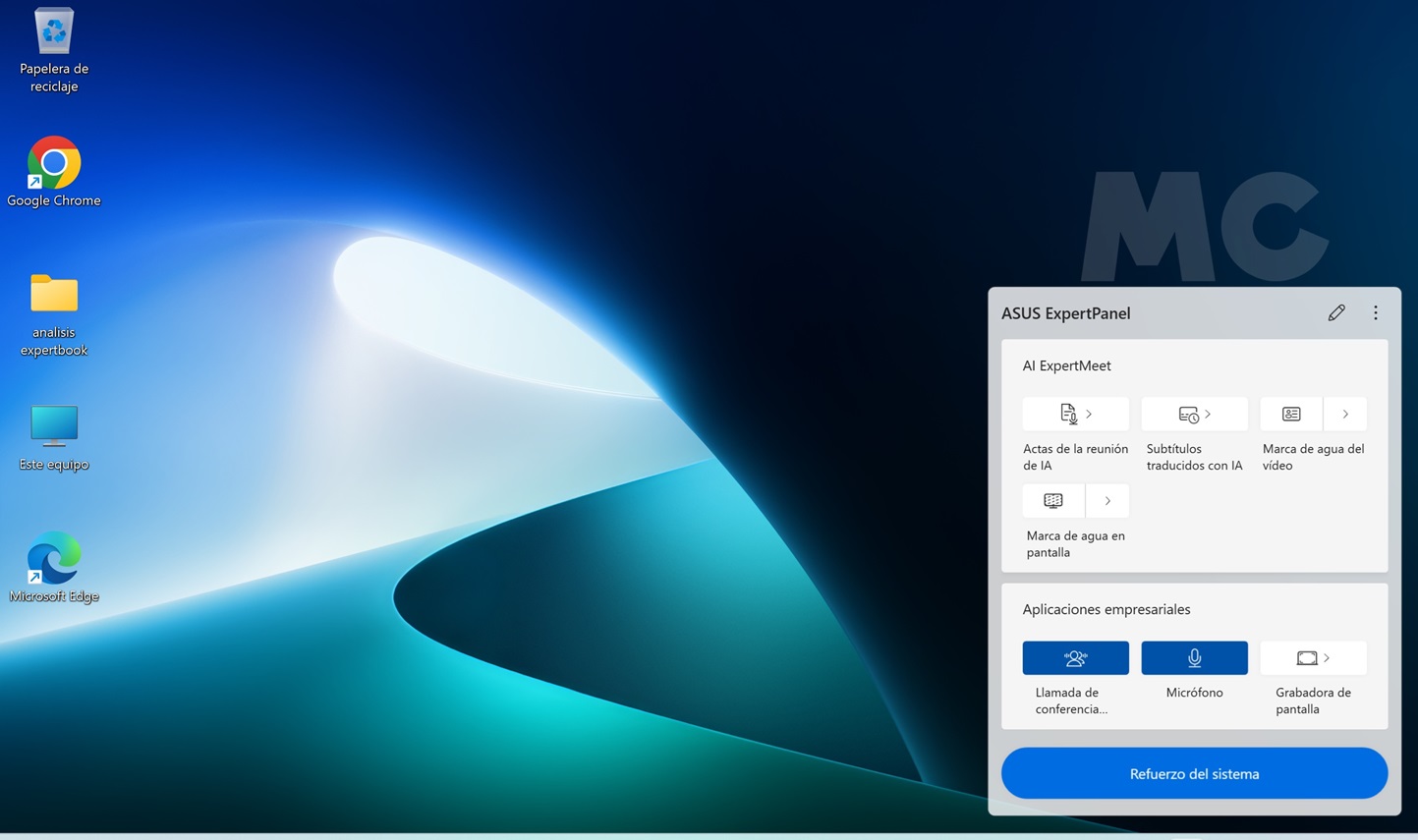Open the three-dot more options menu

[x=1376, y=313]
